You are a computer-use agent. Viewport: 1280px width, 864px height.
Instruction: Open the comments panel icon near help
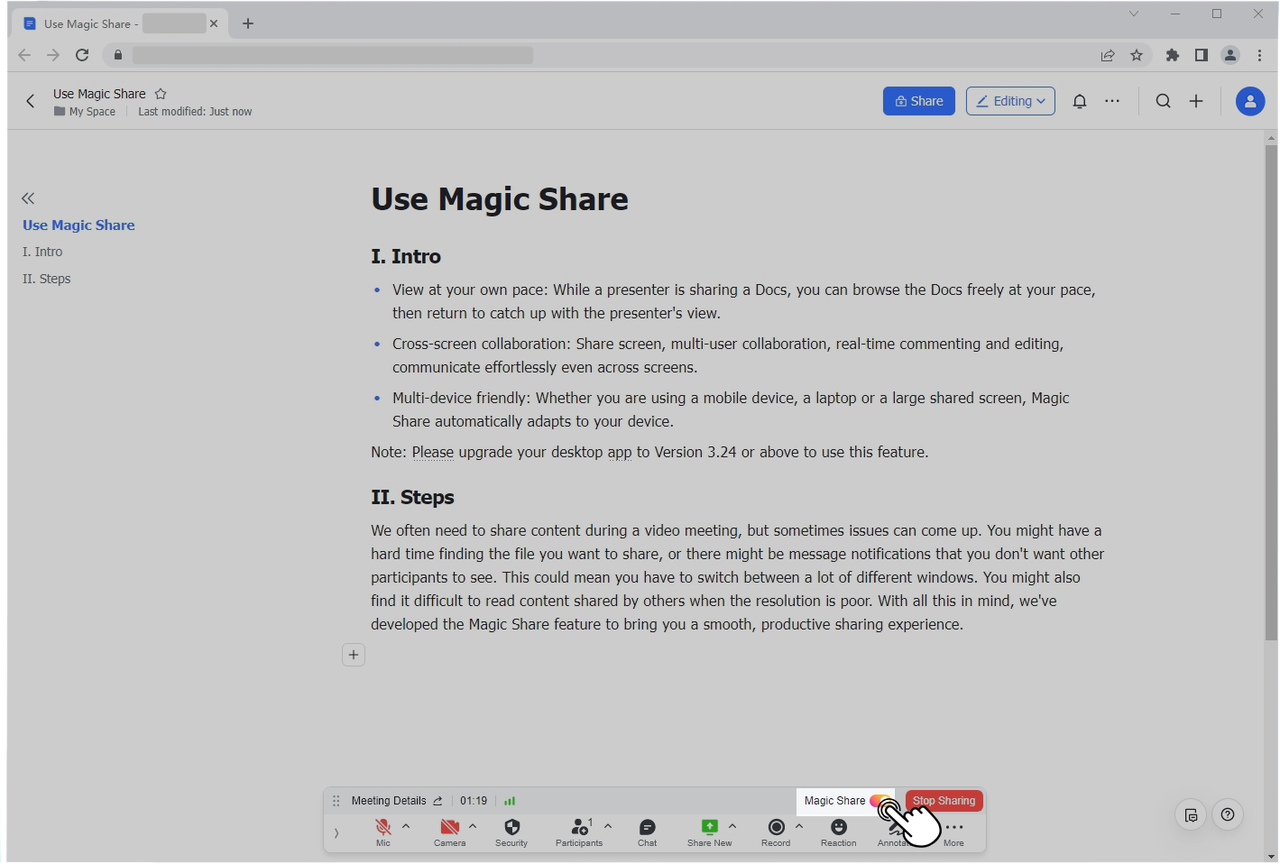point(1191,815)
